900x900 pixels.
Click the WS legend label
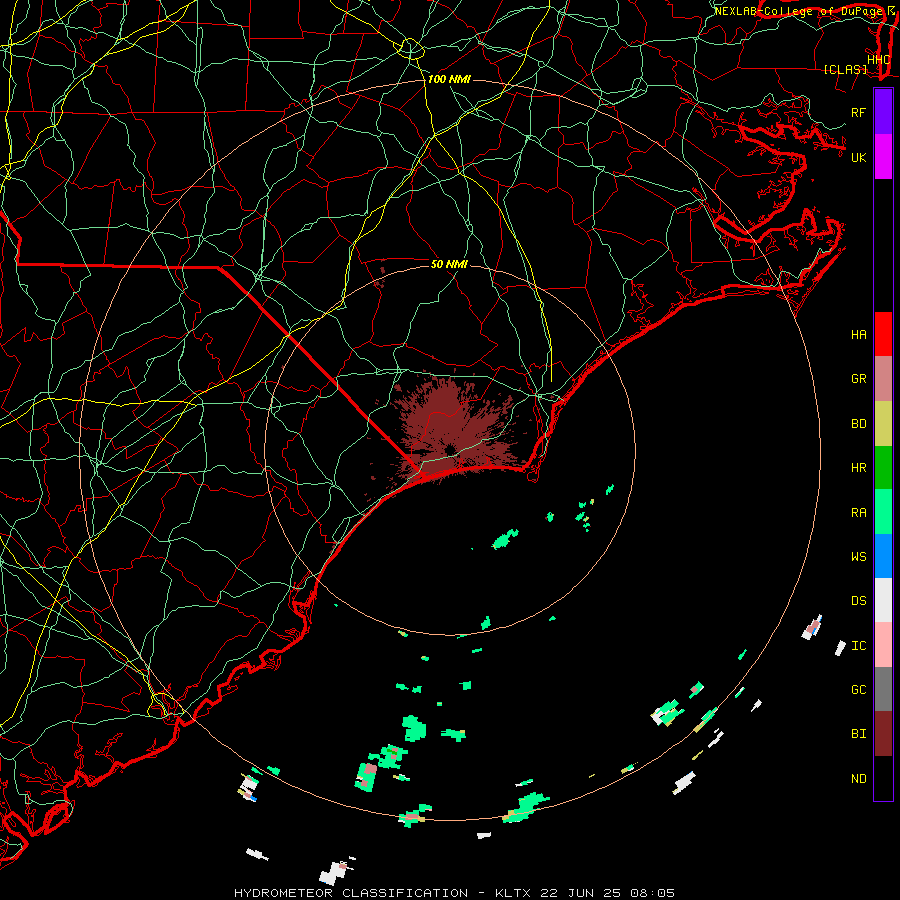858,557
